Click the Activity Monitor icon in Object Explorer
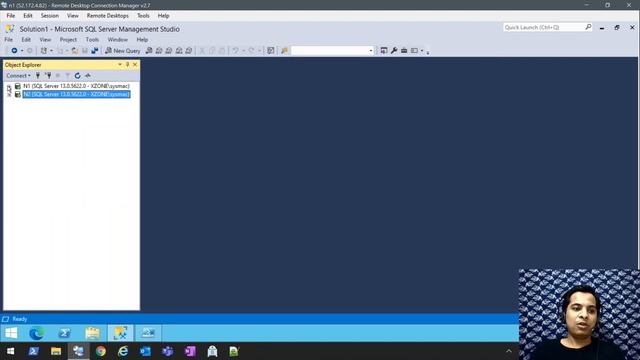Viewport: 640px width, 360px height. pos(88,76)
